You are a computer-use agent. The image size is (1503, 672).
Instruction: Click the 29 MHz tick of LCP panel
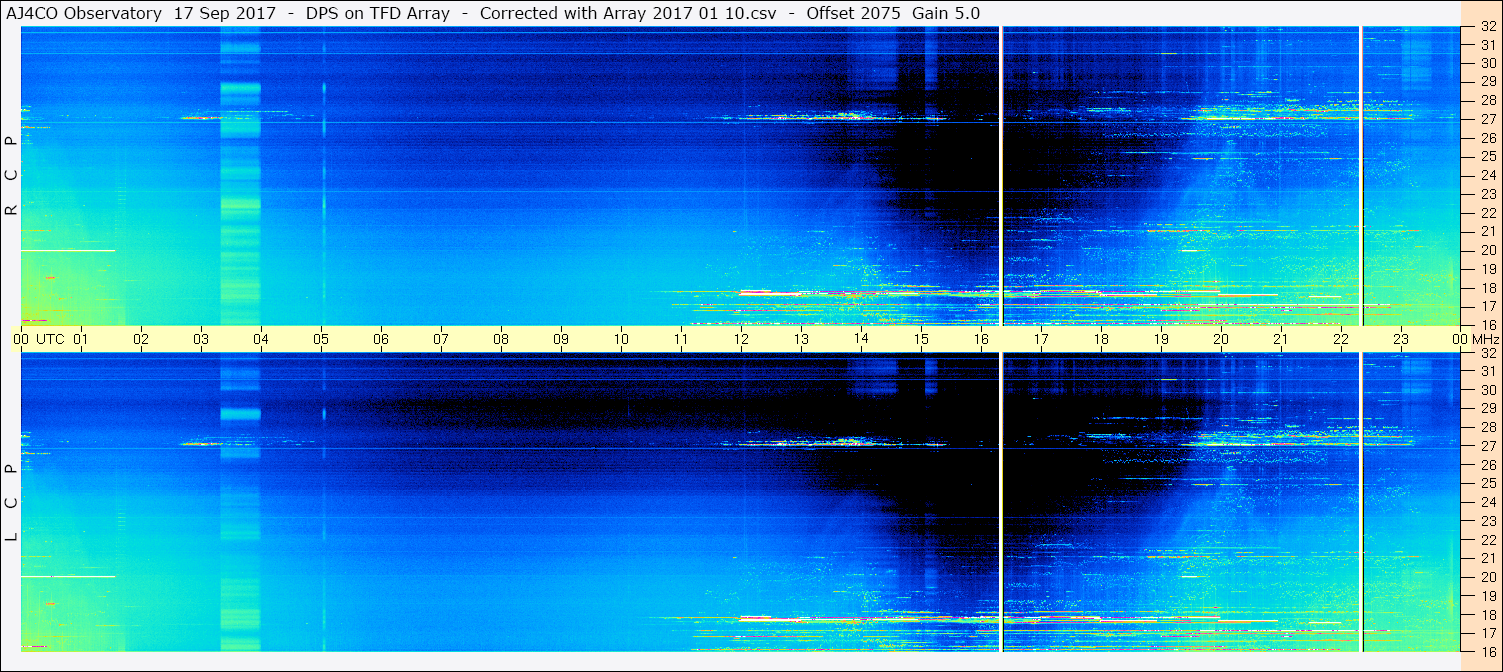point(1487,408)
